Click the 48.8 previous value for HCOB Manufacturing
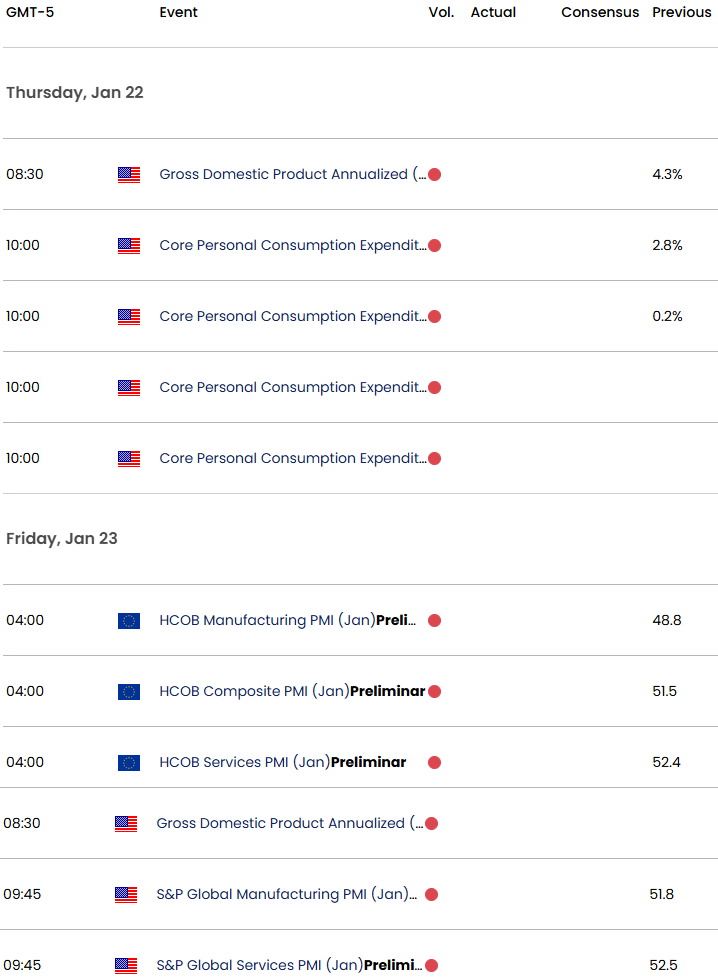The width and height of the screenshot is (718, 980). click(666, 620)
